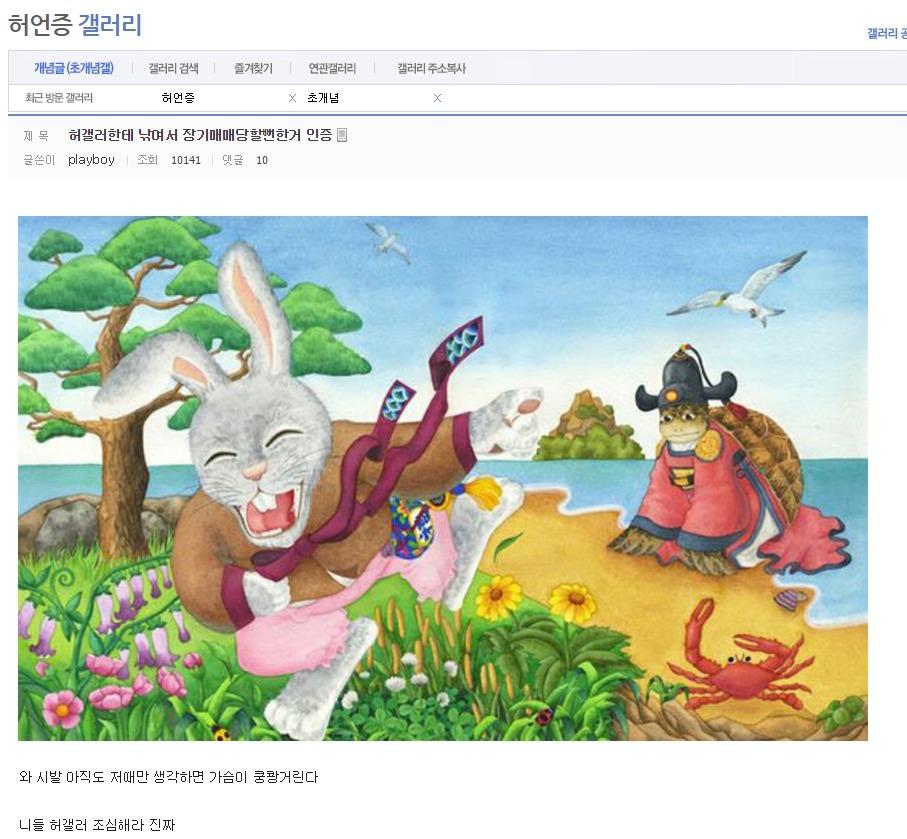Click the 니들 허갤러 조심해라 line

[97, 825]
